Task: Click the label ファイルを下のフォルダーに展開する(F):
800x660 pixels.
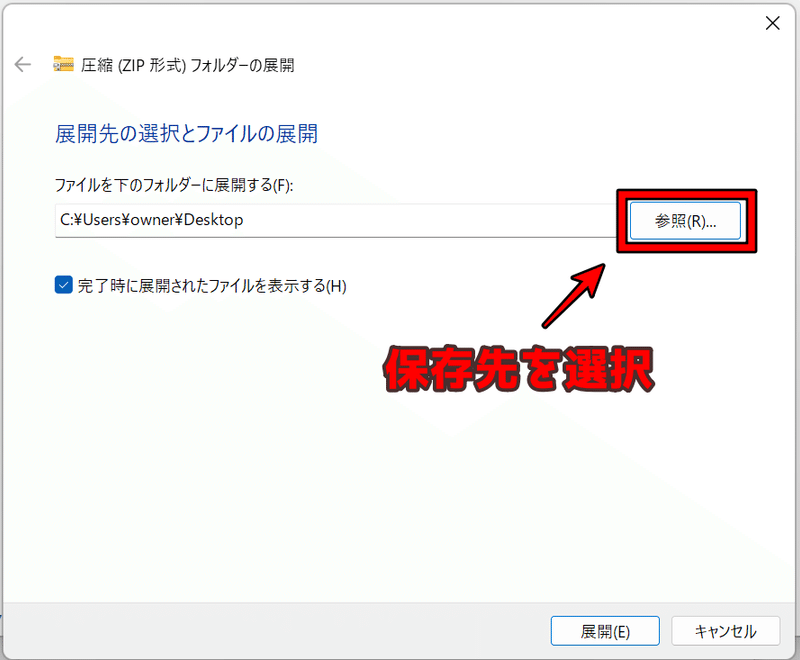Action: pyautogui.click(x=174, y=185)
